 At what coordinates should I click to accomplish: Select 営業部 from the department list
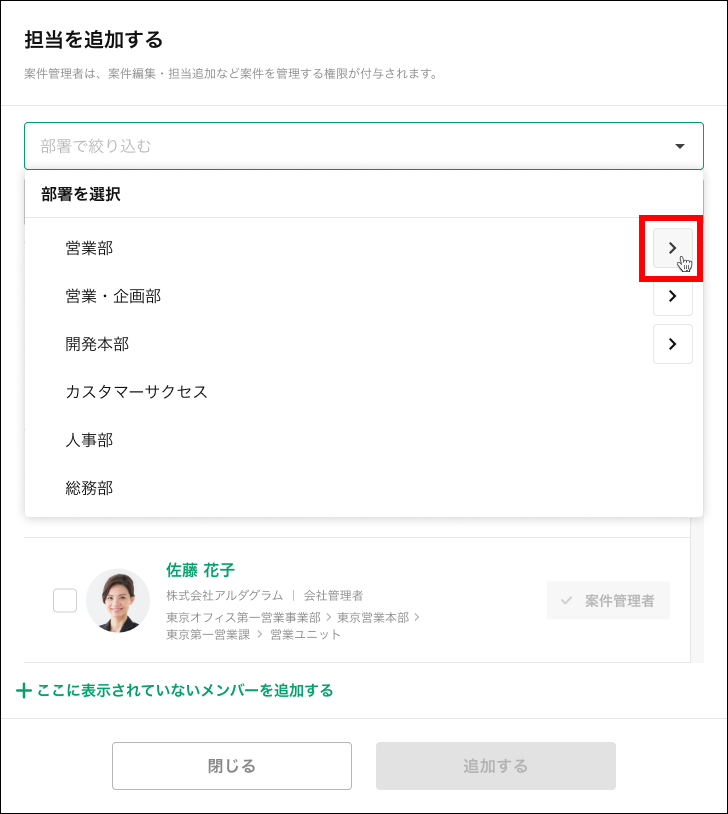coord(89,247)
